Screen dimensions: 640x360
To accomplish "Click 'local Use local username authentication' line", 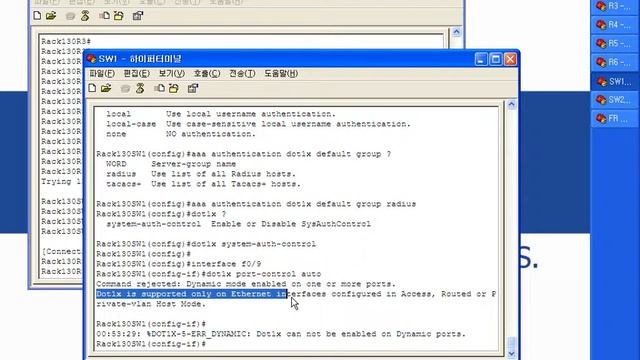I will 221,114.
